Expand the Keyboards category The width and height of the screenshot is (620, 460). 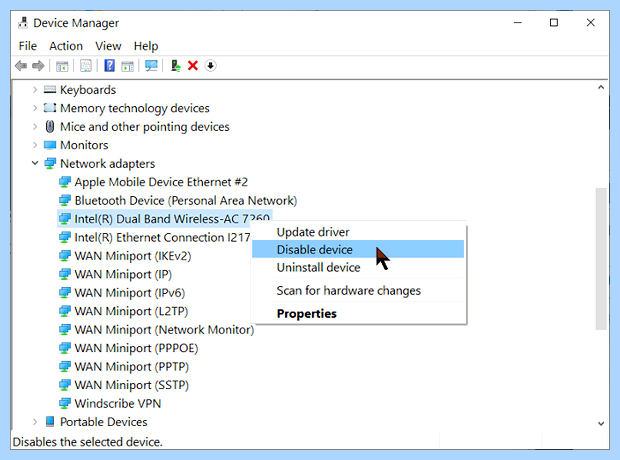35,90
